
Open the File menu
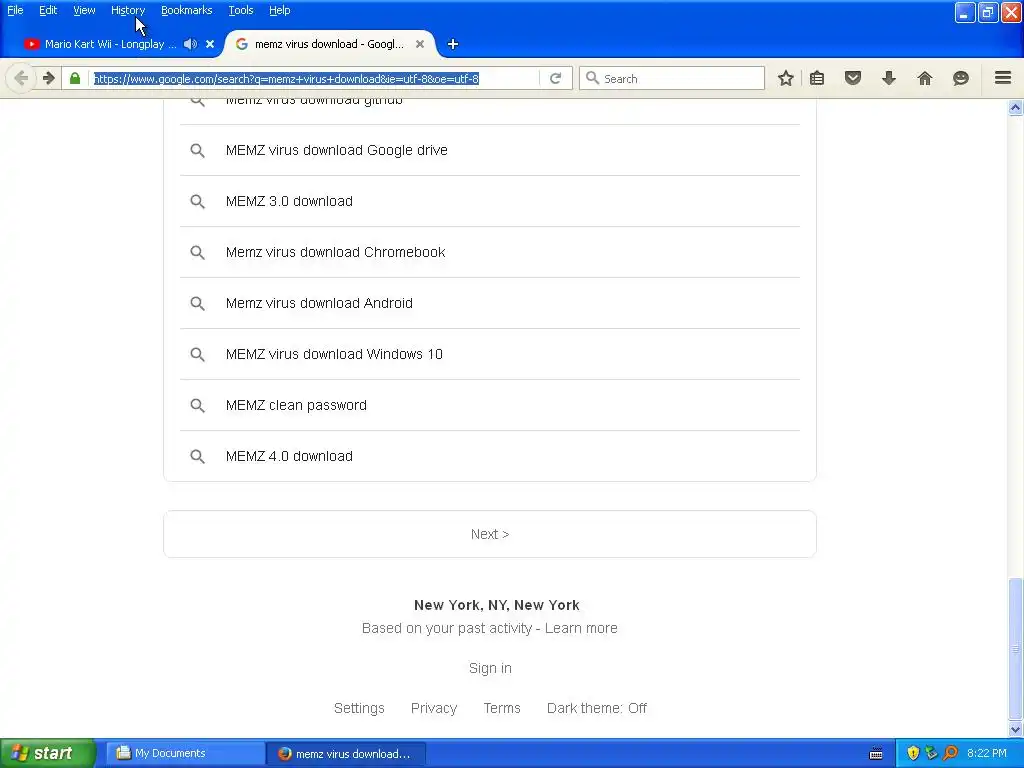[x=15, y=10]
